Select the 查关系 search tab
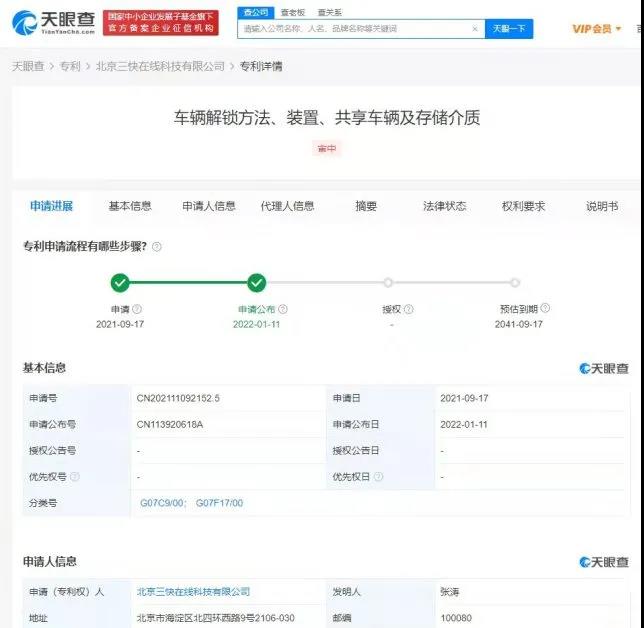The height and width of the screenshot is (628, 644). 329,13
